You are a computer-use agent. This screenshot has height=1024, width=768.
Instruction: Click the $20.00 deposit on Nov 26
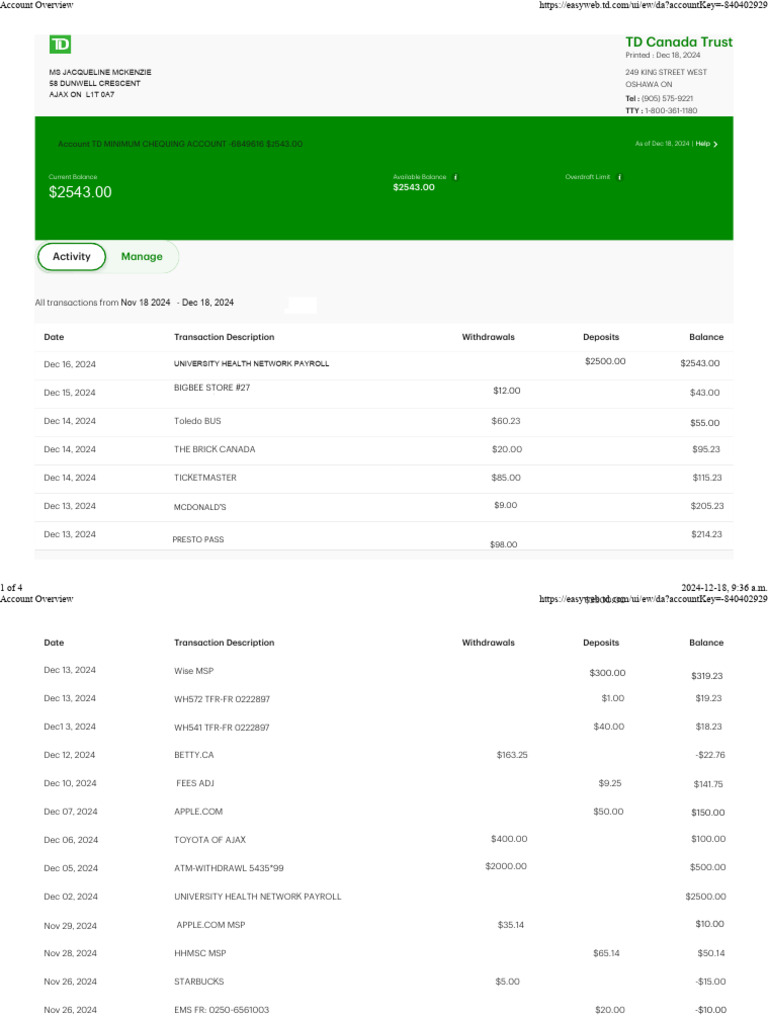pos(610,1010)
